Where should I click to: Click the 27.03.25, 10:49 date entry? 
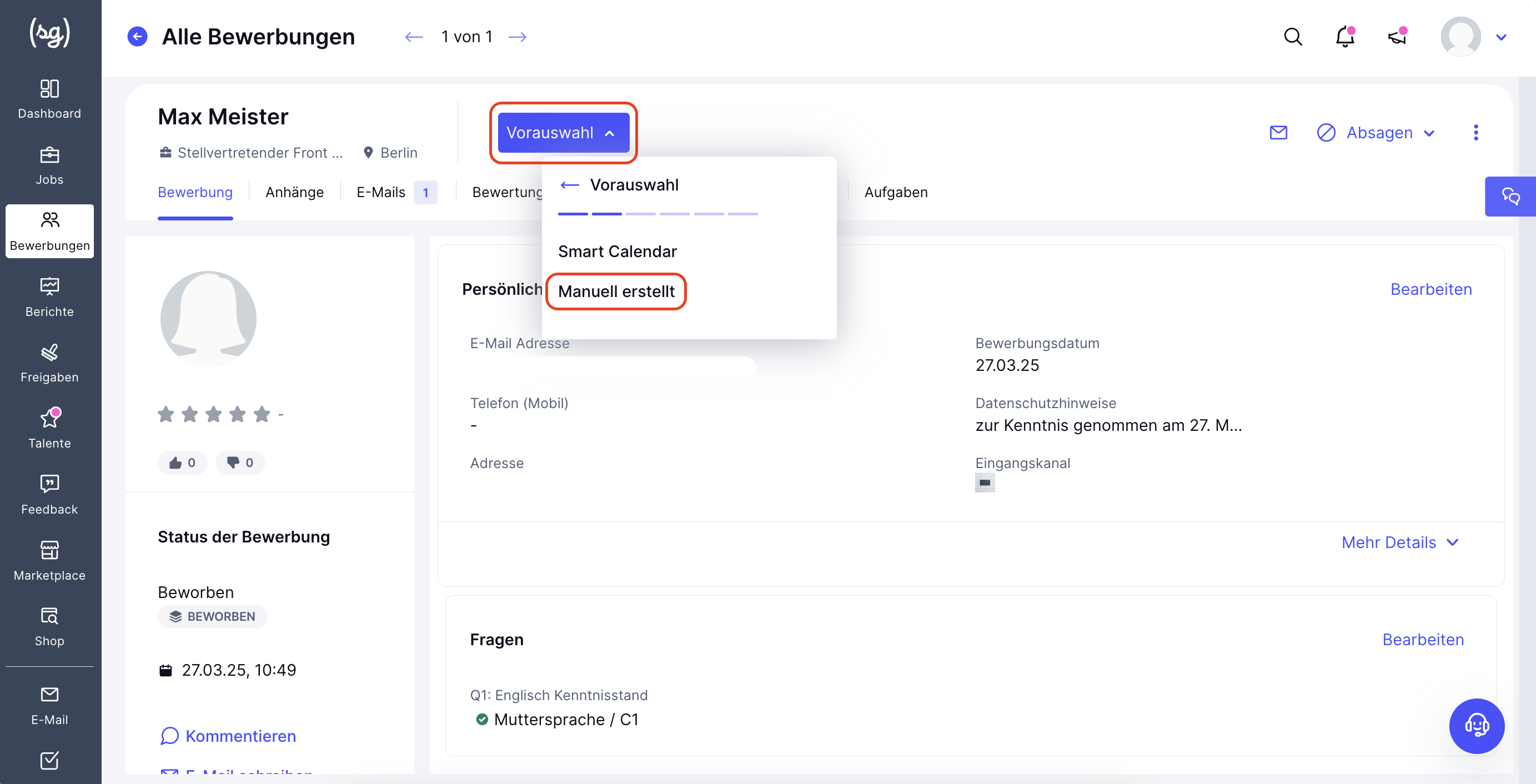coord(239,670)
